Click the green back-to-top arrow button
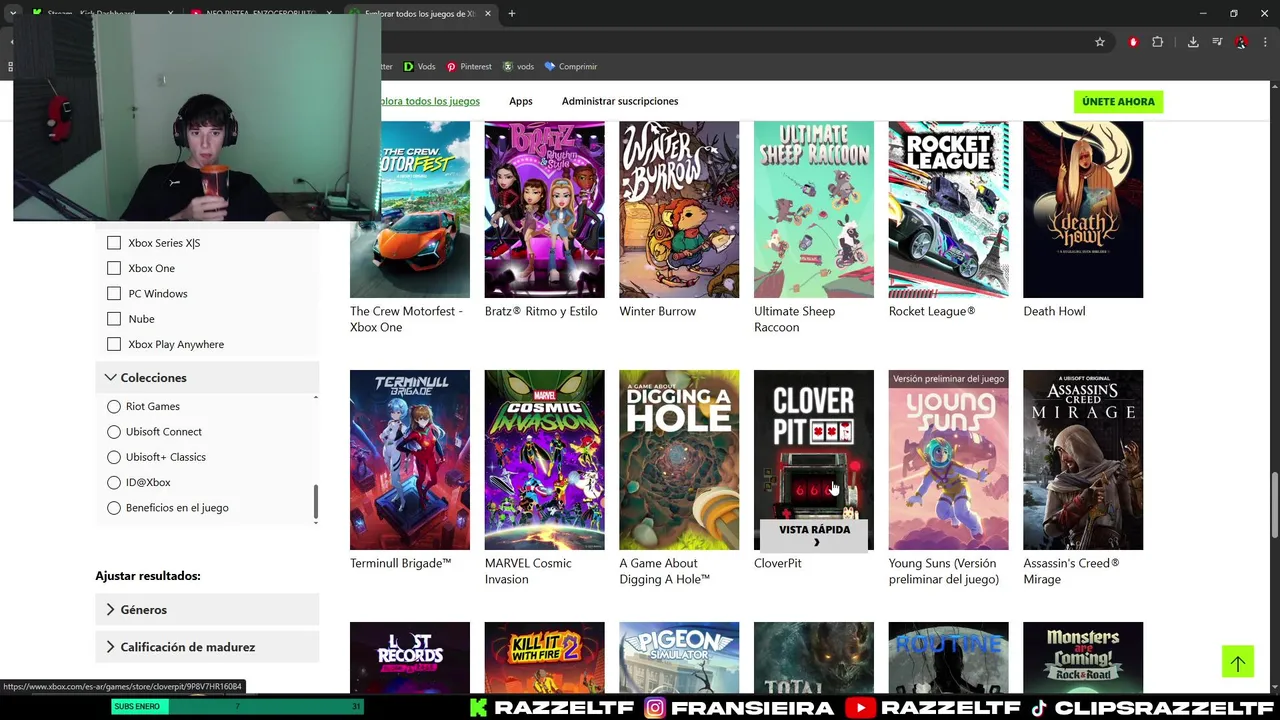The height and width of the screenshot is (720, 1280). [1237, 662]
